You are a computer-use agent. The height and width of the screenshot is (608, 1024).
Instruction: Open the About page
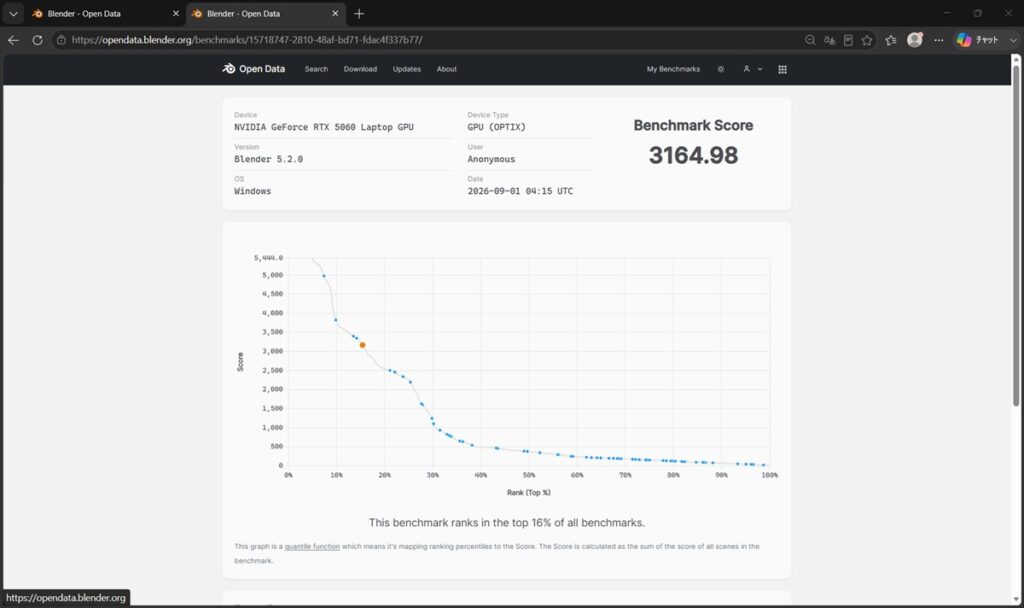447,69
